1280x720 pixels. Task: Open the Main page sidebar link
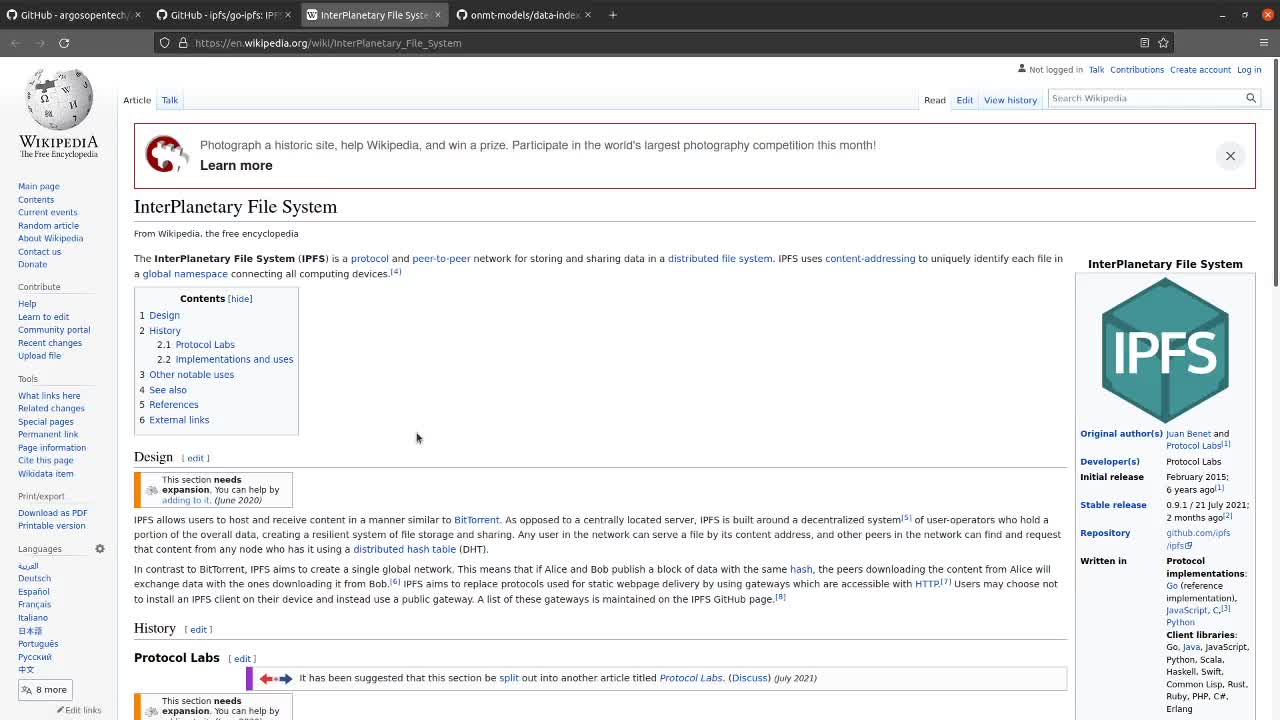coord(39,186)
